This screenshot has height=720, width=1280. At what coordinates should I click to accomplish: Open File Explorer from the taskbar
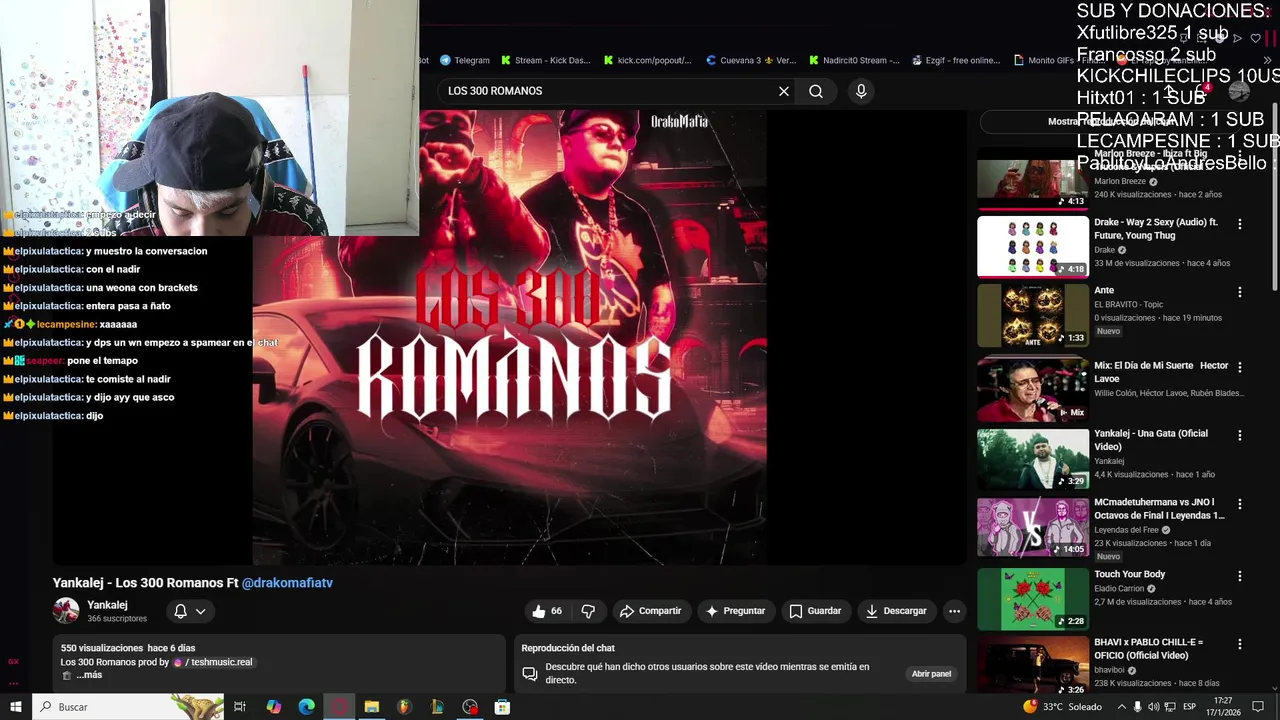(x=372, y=707)
